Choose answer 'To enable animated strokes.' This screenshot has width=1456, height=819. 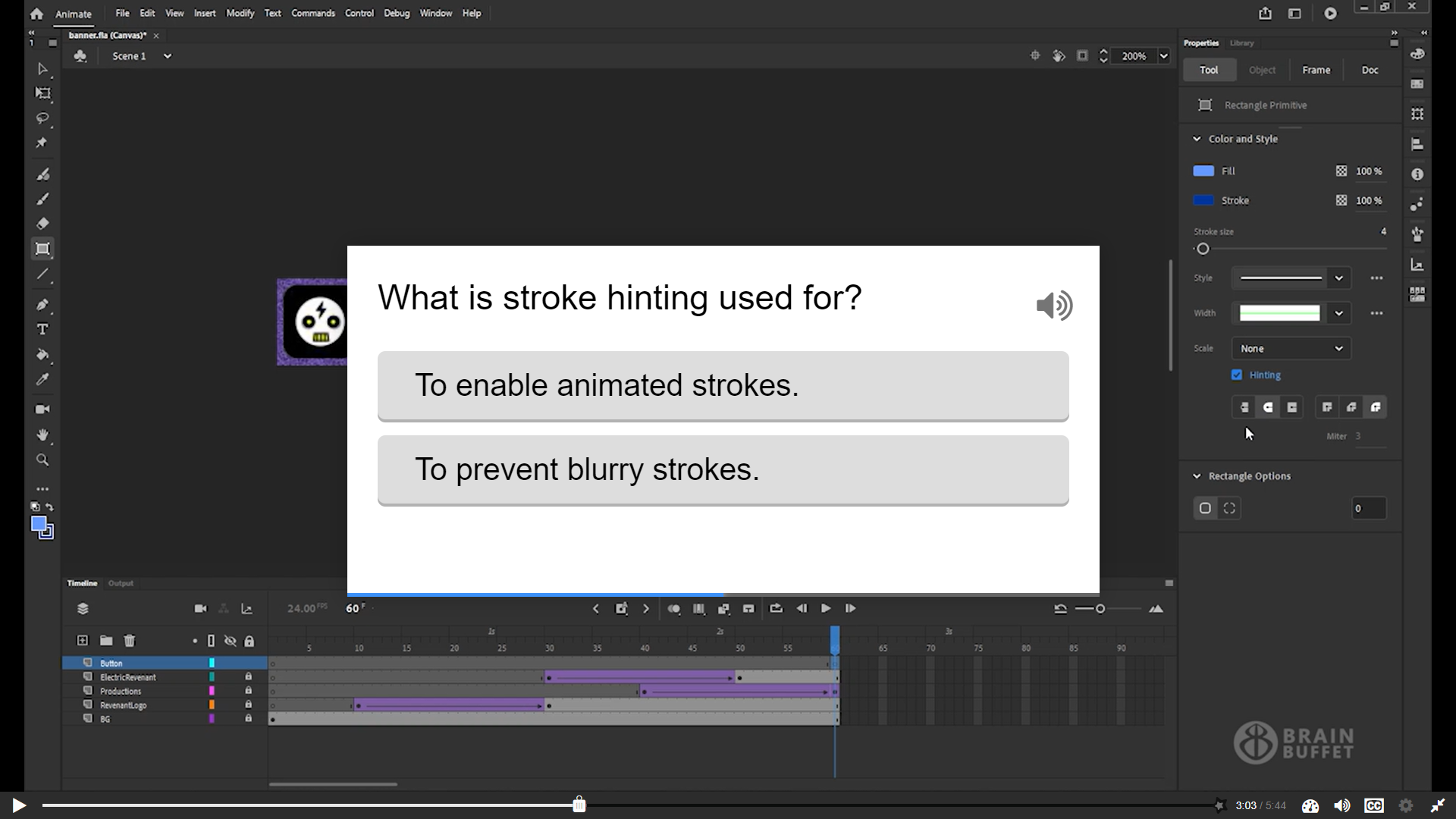(x=723, y=385)
